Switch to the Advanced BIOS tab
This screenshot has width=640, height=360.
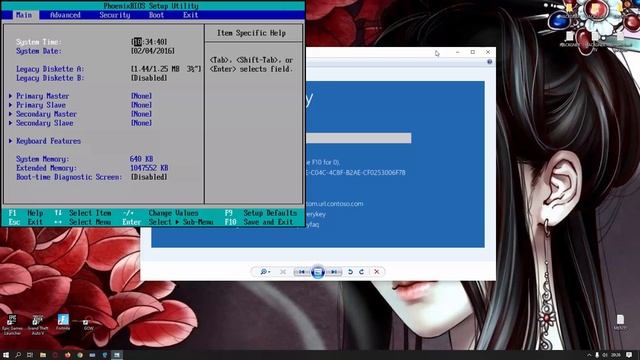pos(65,15)
